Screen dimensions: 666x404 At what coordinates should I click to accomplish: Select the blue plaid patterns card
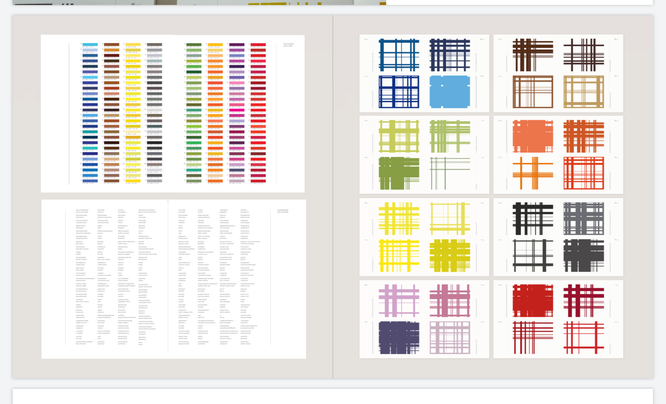pos(424,73)
